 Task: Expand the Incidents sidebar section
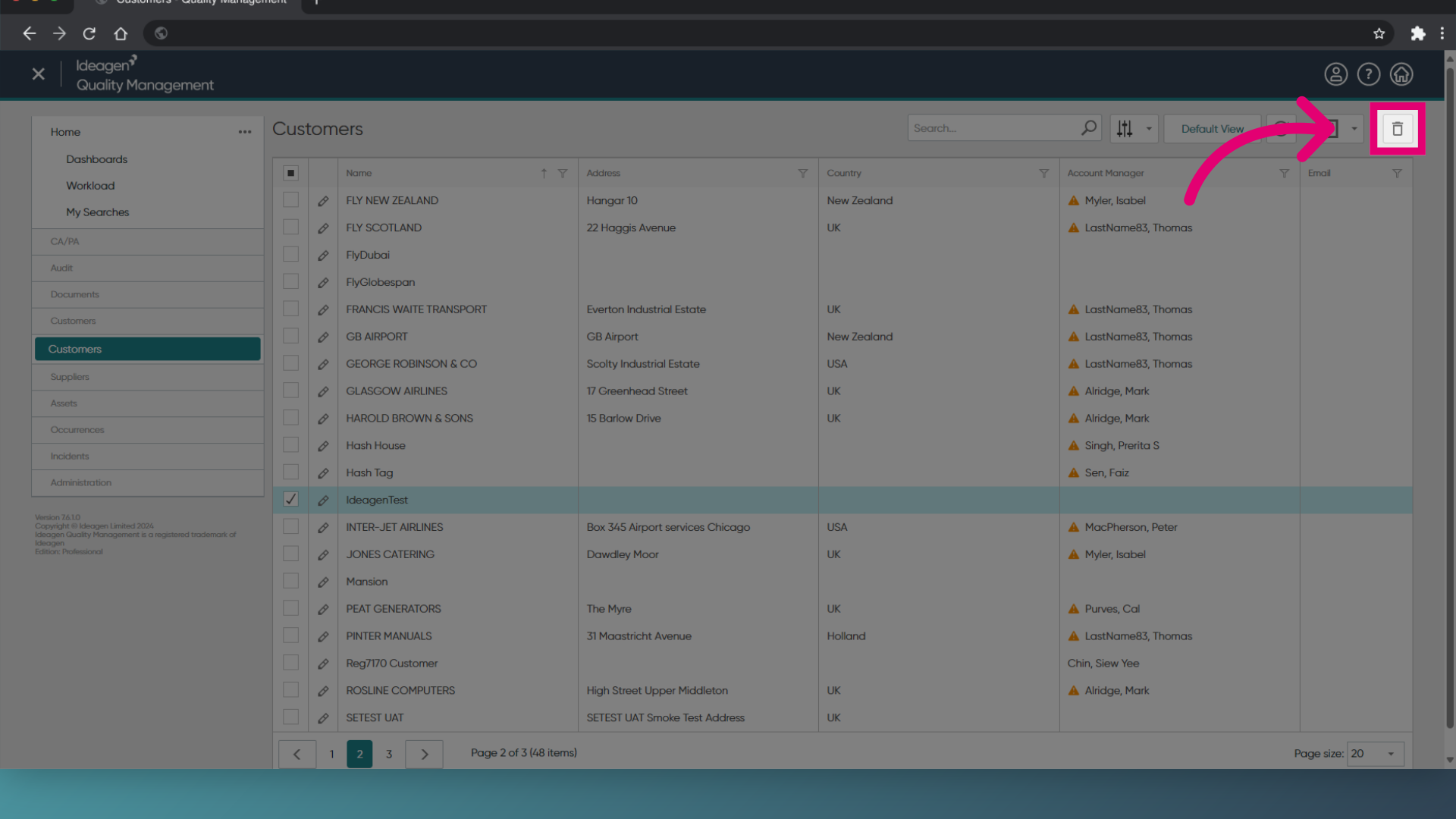pyautogui.click(x=148, y=457)
